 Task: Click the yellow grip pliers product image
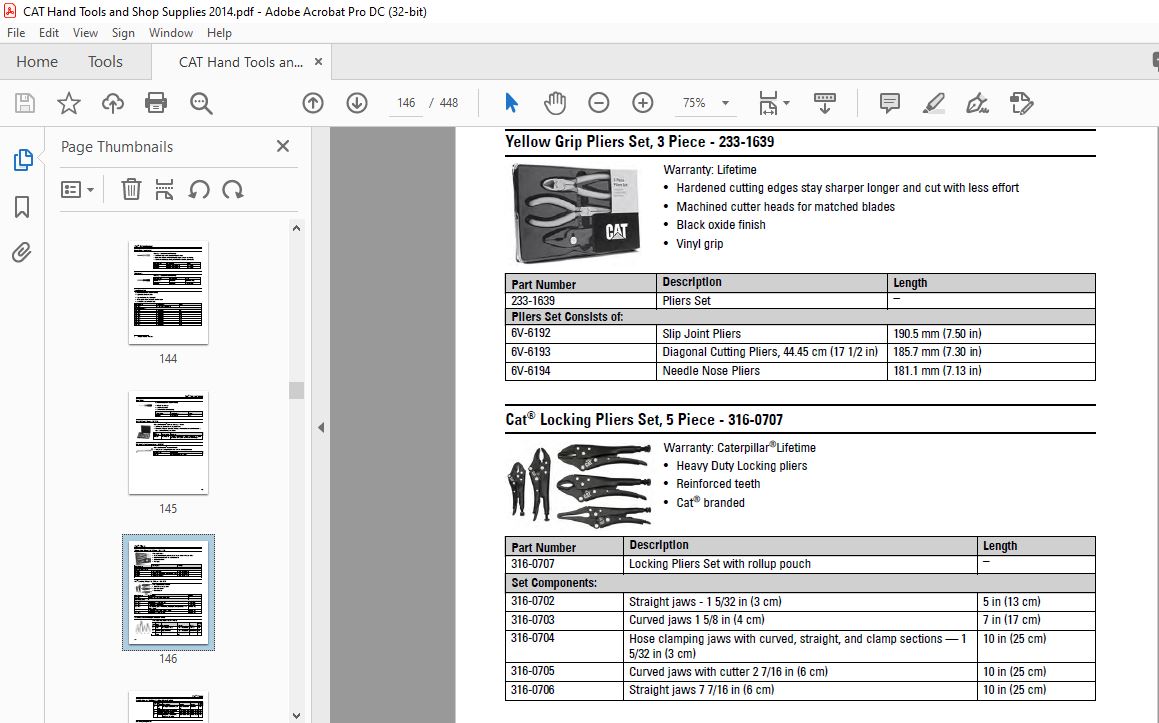coord(576,214)
